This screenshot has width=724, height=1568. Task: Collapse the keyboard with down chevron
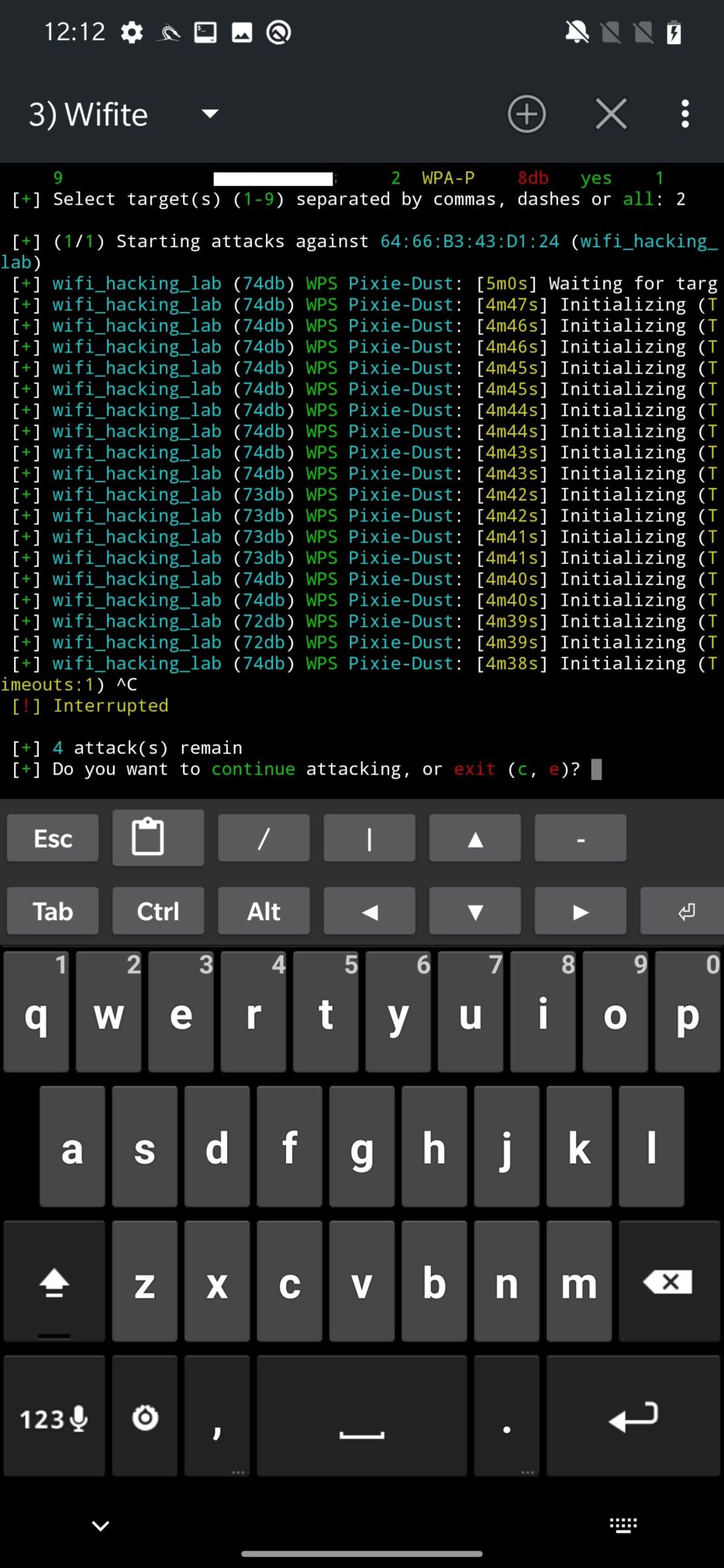tap(101, 1526)
